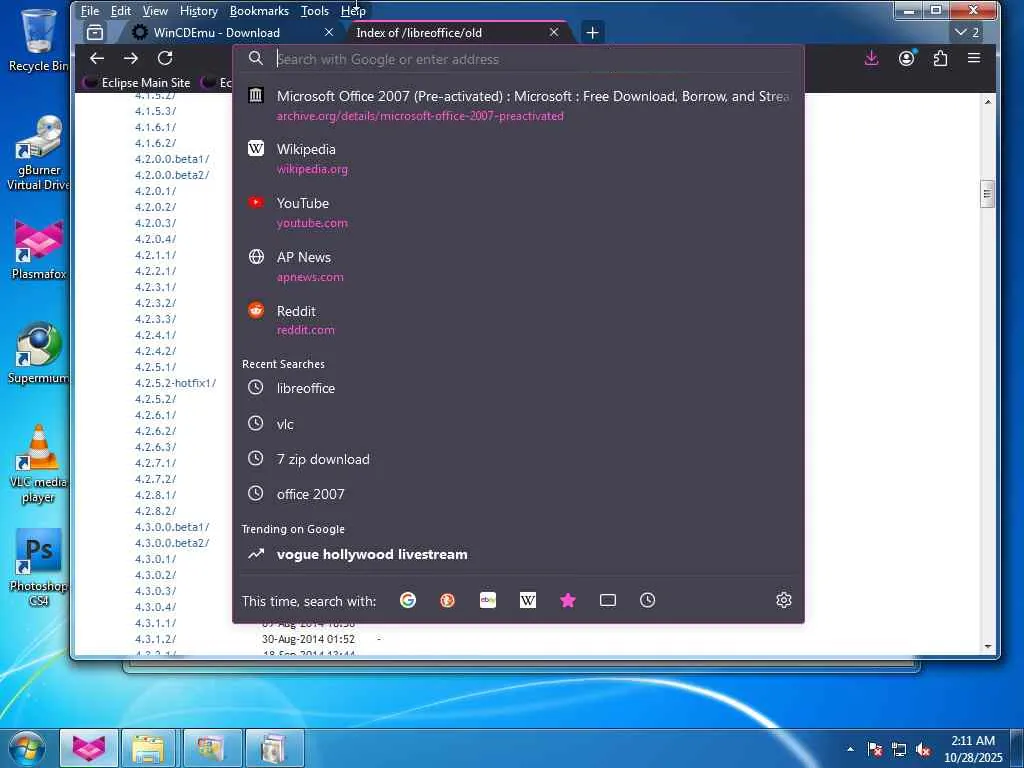Viewport: 1024px width, 768px height.
Task: Open the Windows Start button
Action: coord(27,748)
